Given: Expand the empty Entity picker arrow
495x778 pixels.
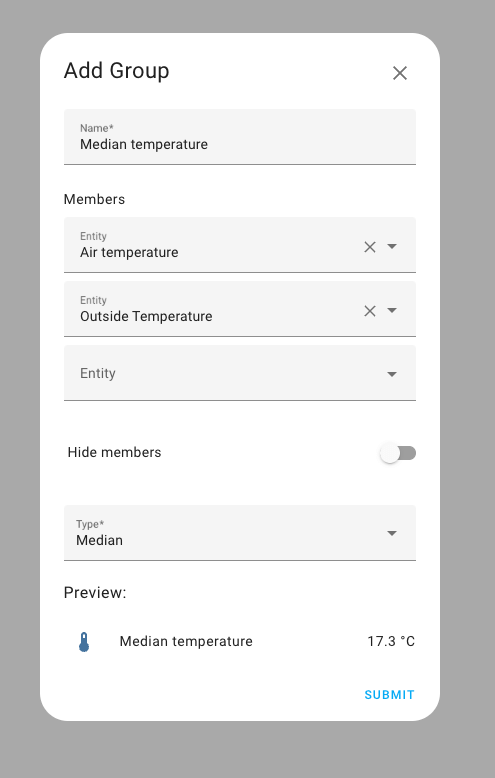Looking at the screenshot, I should pyautogui.click(x=392, y=374).
